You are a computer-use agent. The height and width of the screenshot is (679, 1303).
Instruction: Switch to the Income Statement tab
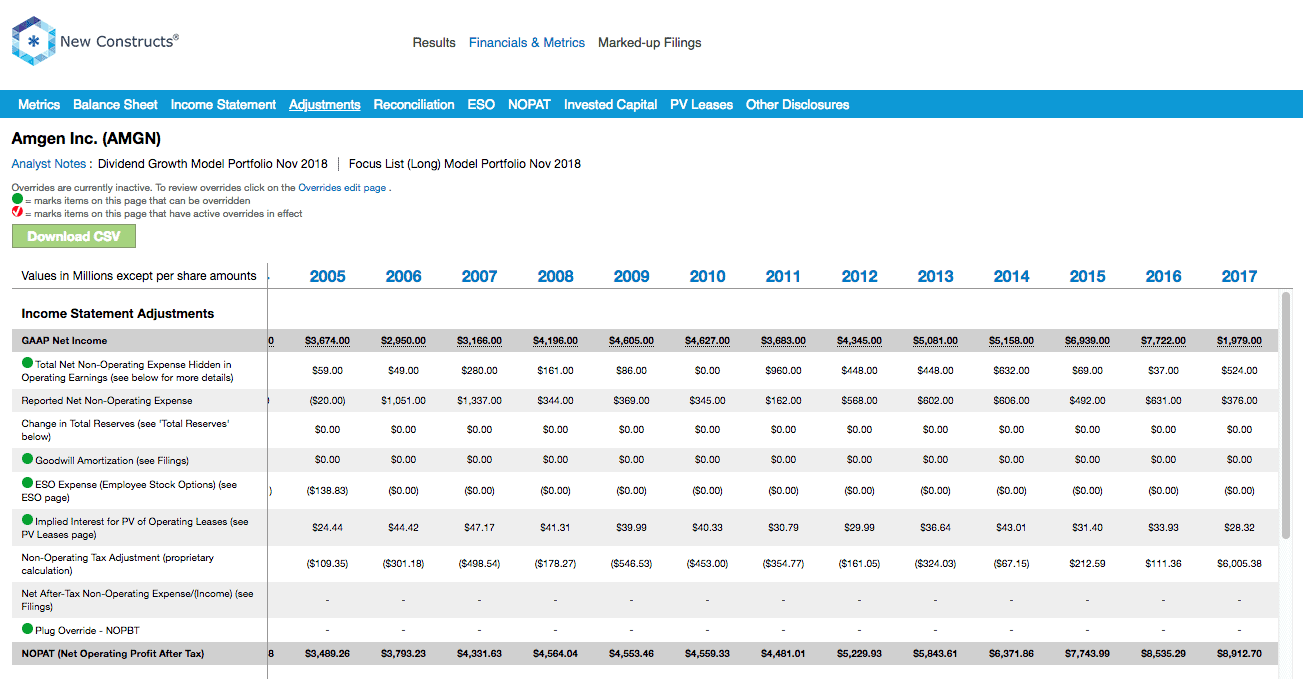tap(223, 104)
